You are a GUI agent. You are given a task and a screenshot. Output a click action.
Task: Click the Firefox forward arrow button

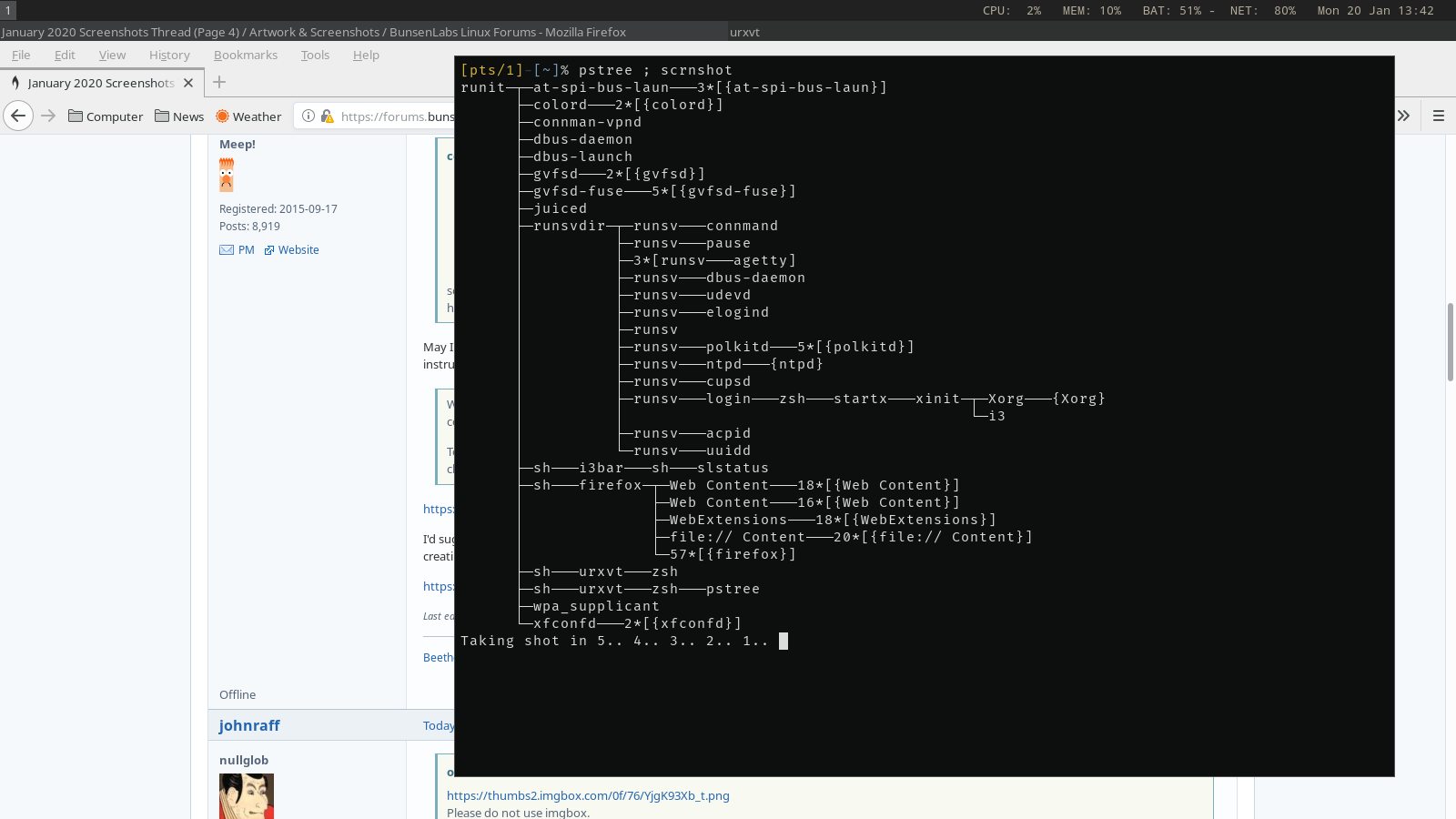48,116
